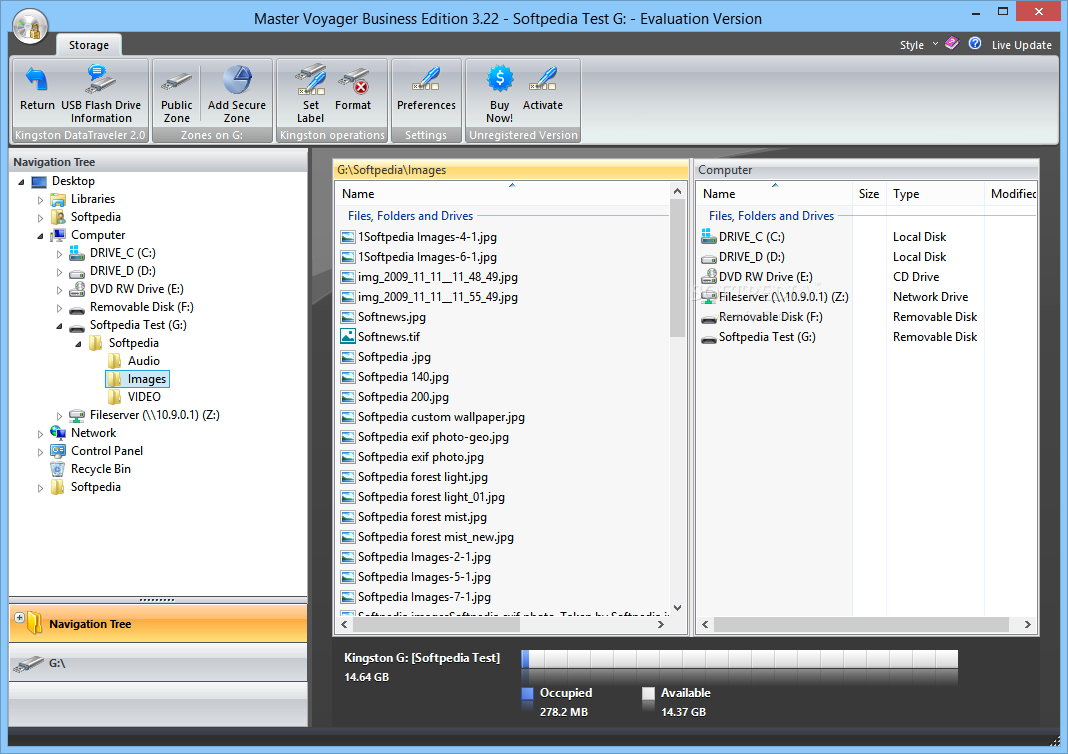
Task: Click the G:\Softpedia\Images path bar
Action: (x=511, y=170)
